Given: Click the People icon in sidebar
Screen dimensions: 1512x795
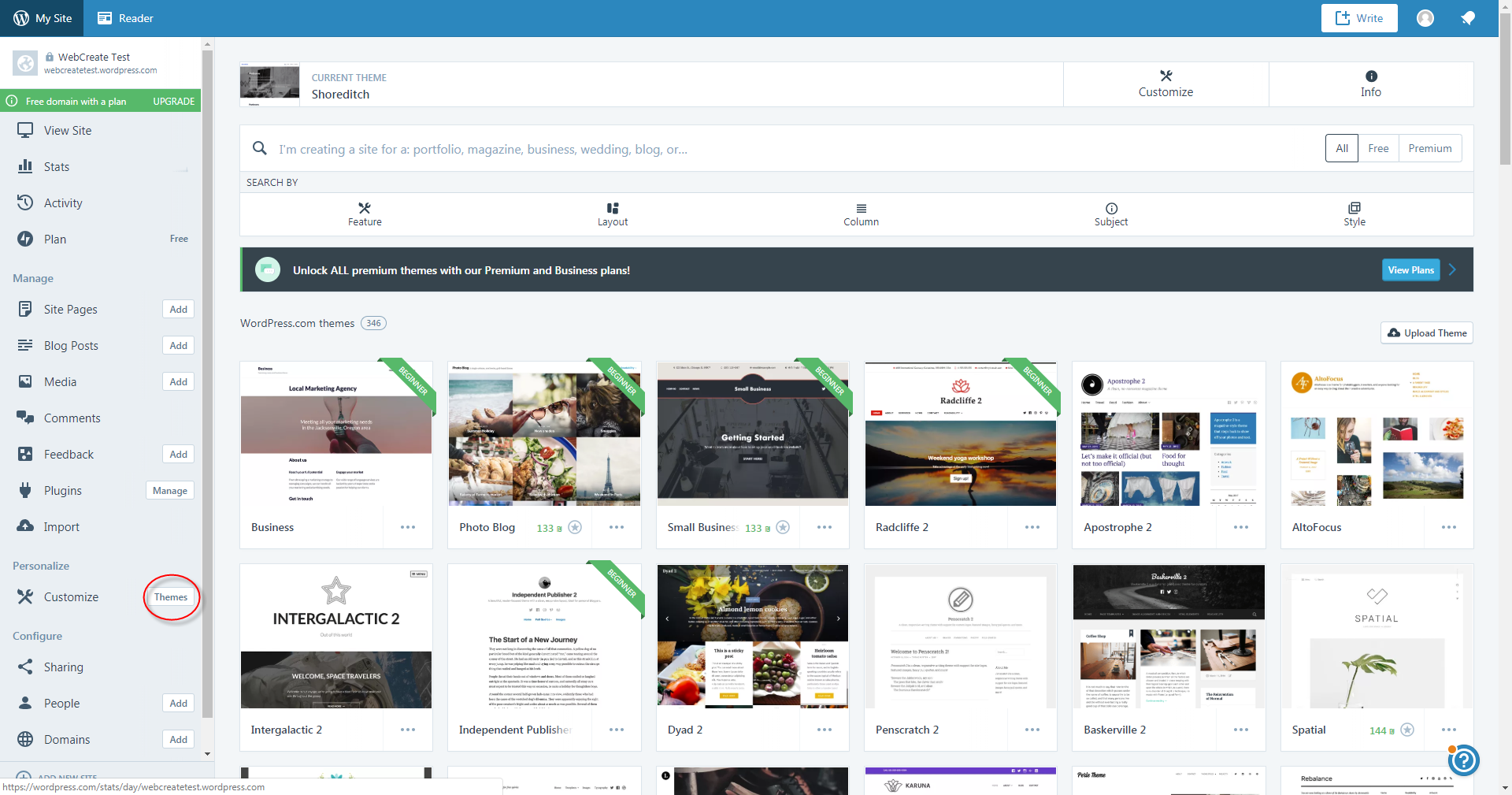Looking at the screenshot, I should [25, 703].
